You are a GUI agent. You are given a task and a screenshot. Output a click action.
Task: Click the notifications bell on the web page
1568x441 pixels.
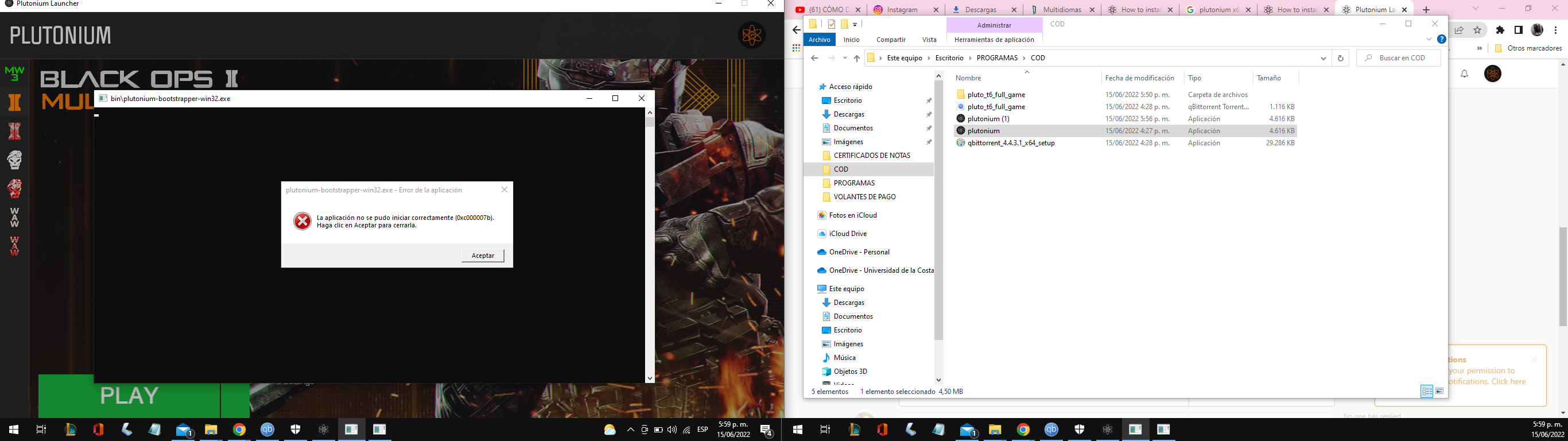1465,73
